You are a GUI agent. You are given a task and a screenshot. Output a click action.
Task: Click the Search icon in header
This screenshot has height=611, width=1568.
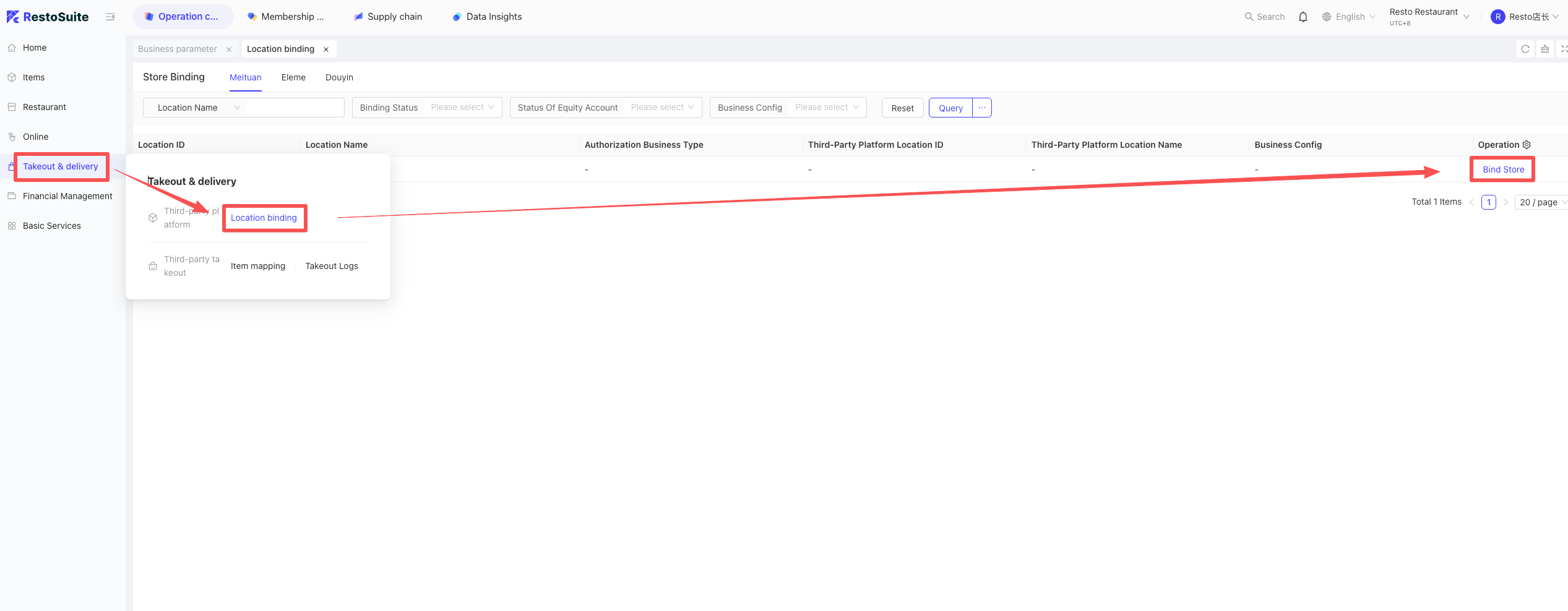(x=1249, y=17)
